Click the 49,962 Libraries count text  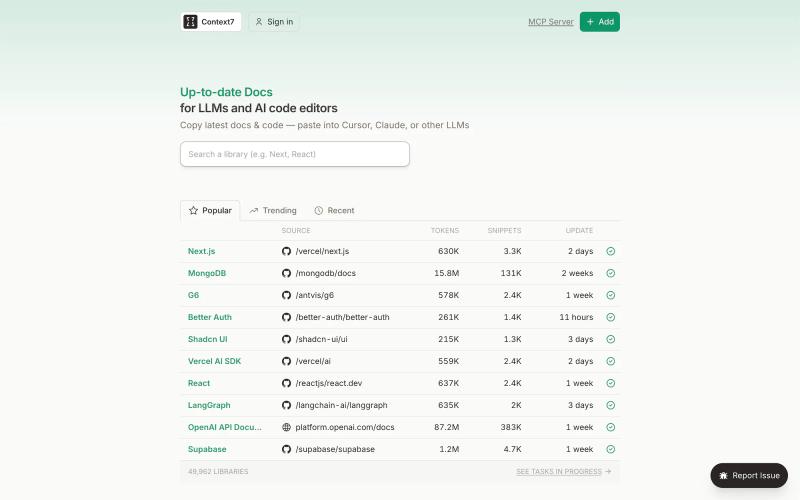pyautogui.click(x=218, y=471)
